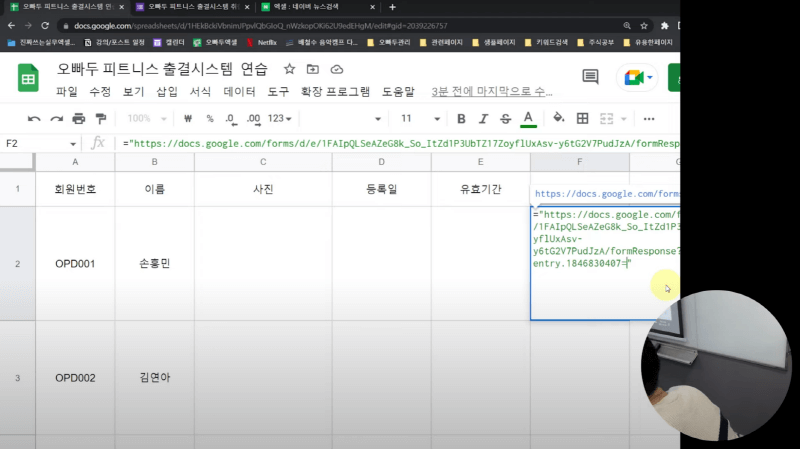Viewport: 800px width, 449px height.
Task: Decrease decimal places icon
Action: point(231,119)
